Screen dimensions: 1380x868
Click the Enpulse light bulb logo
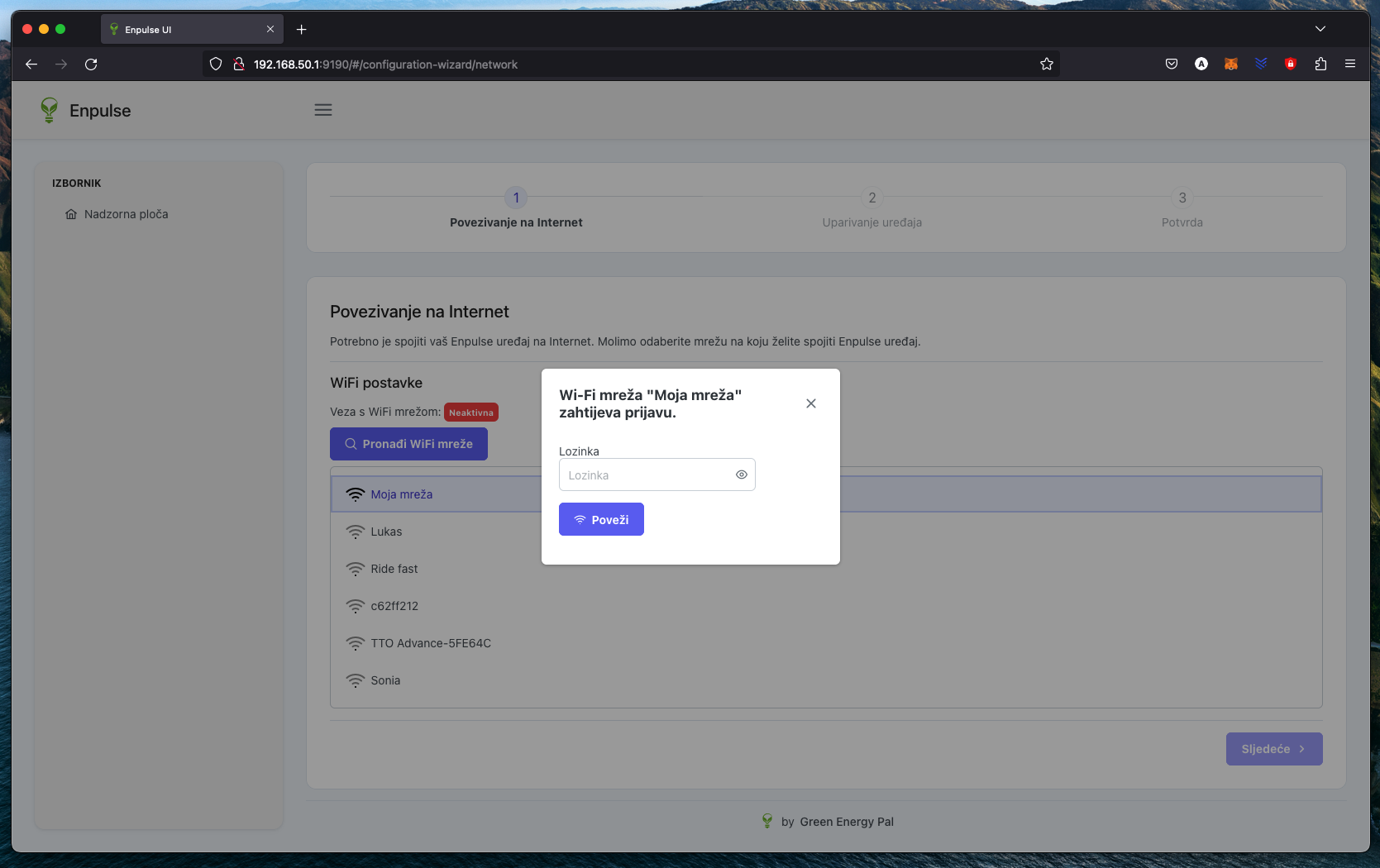pyautogui.click(x=49, y=109)
